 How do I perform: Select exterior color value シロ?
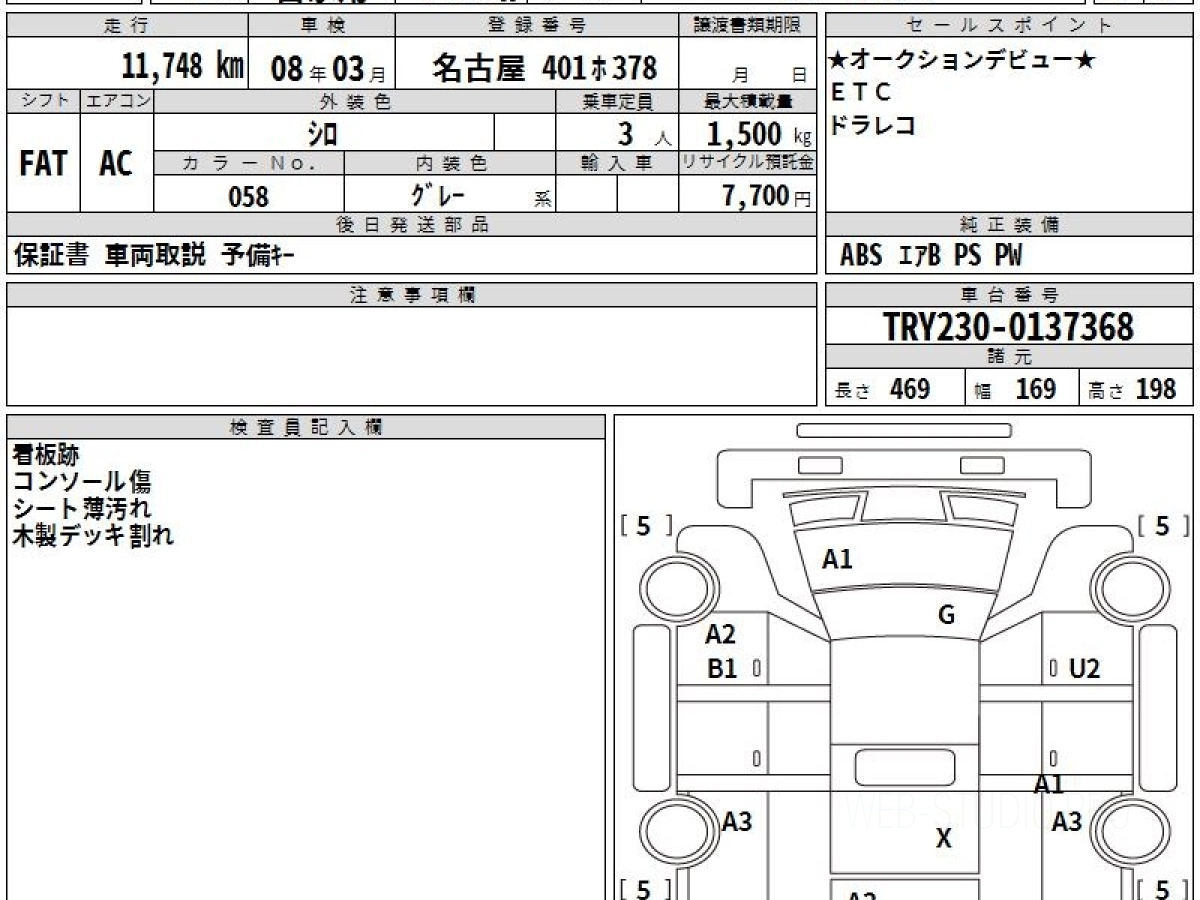(324, 133)
